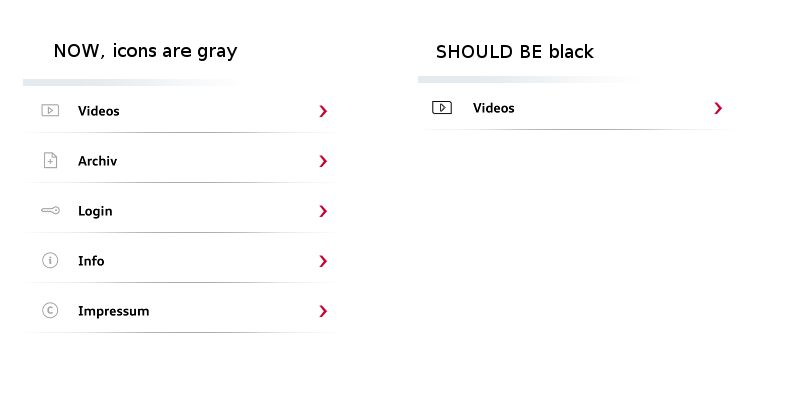Screen dimensions: 800x400
Task: Select the Login menu label
Action: pyautogui.click(x=95, y=211)
